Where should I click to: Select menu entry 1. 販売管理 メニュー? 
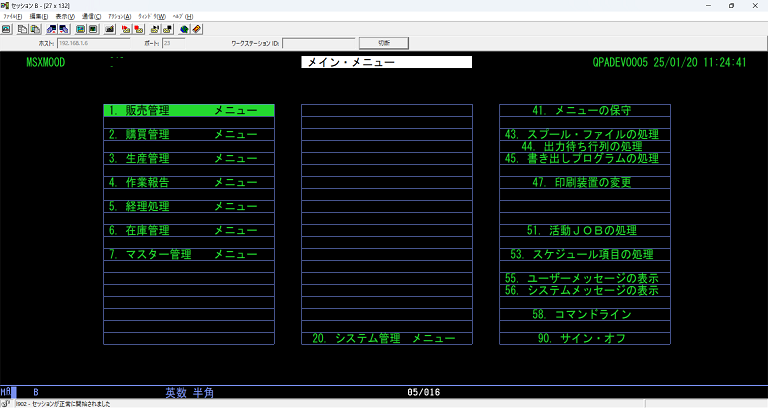click(x=188, y=111)
